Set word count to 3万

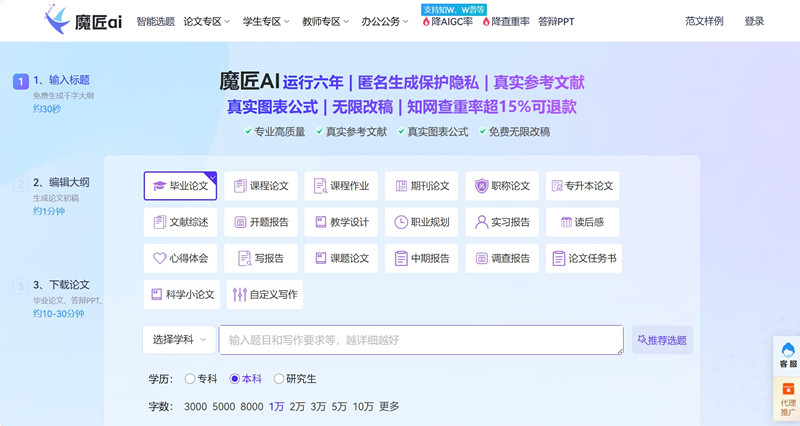tap(318, 407)
